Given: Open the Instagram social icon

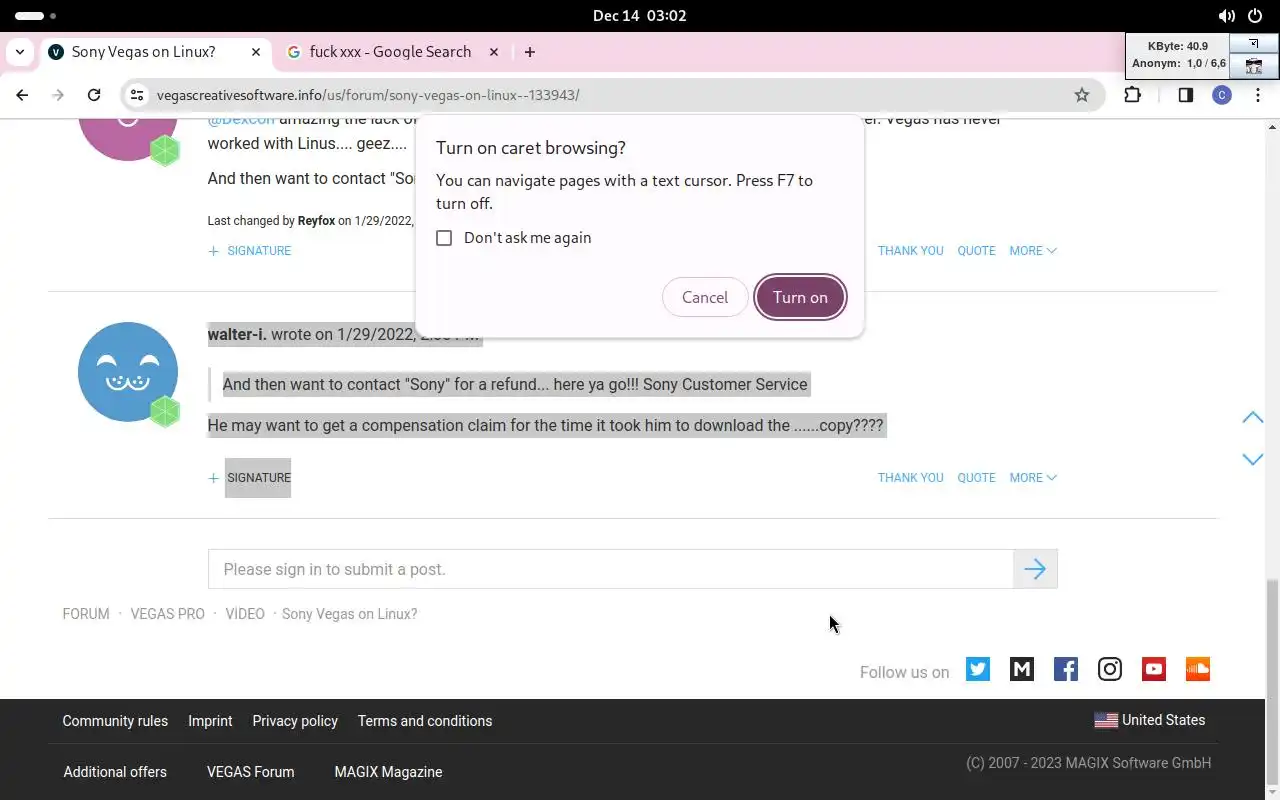Looking at the screenshot, I should [1110, 669].
